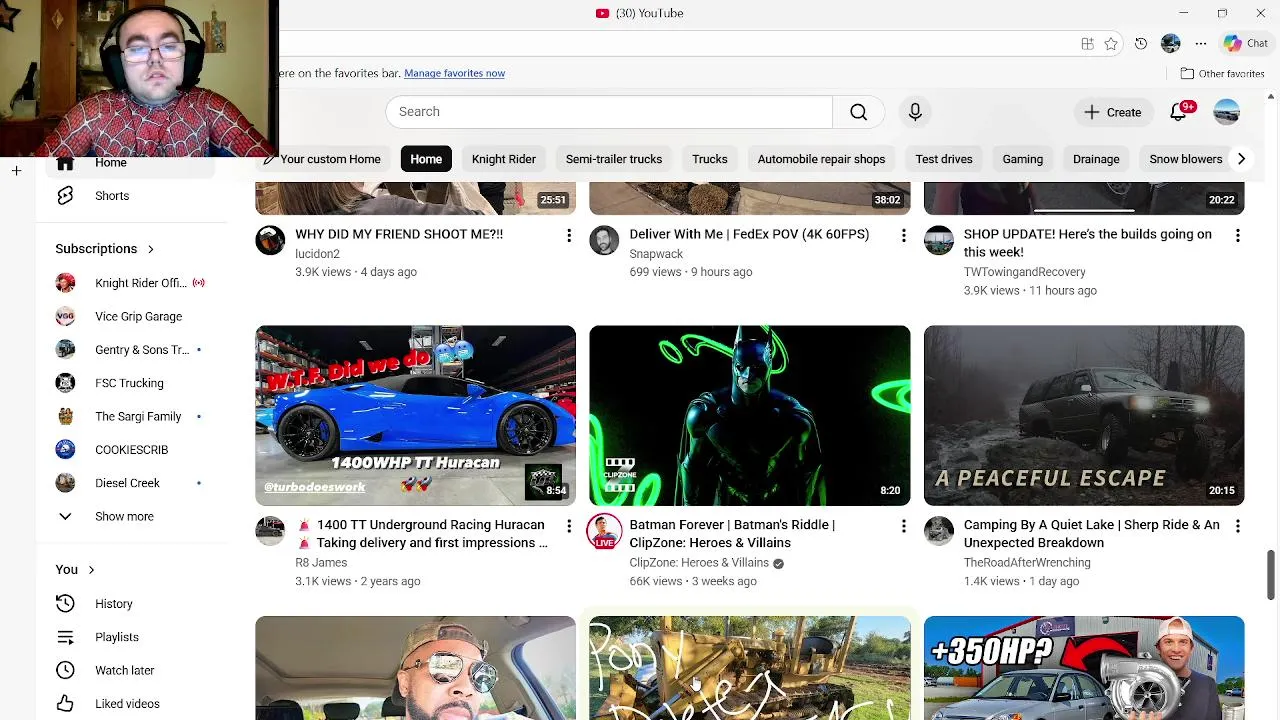Viewport: 1280px width, 720px height.
Task: Click the Create button
Action: (x=1112, y=112)
